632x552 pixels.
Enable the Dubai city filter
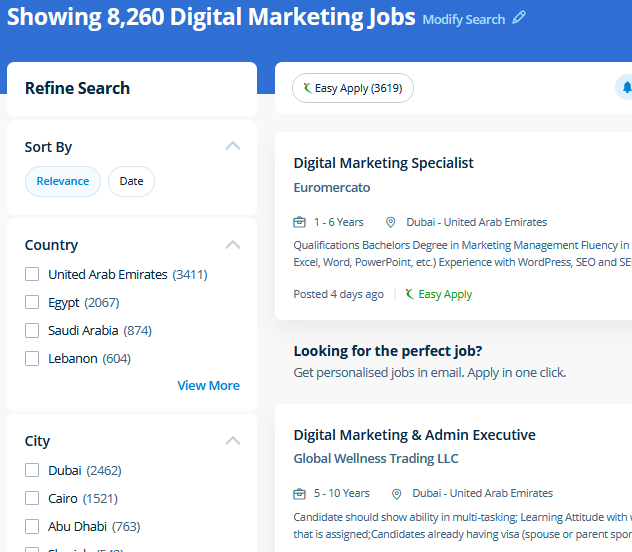pos(32,470)
